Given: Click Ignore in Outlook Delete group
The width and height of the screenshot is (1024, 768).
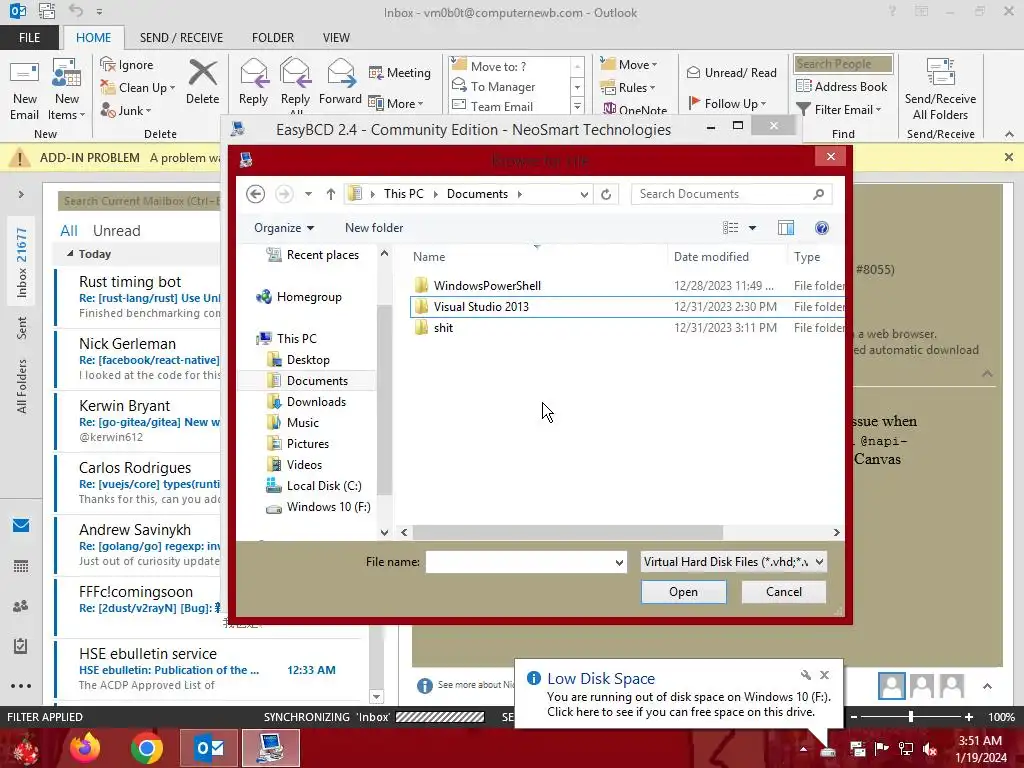Looking at the screenshot, I should coord(127,65).
